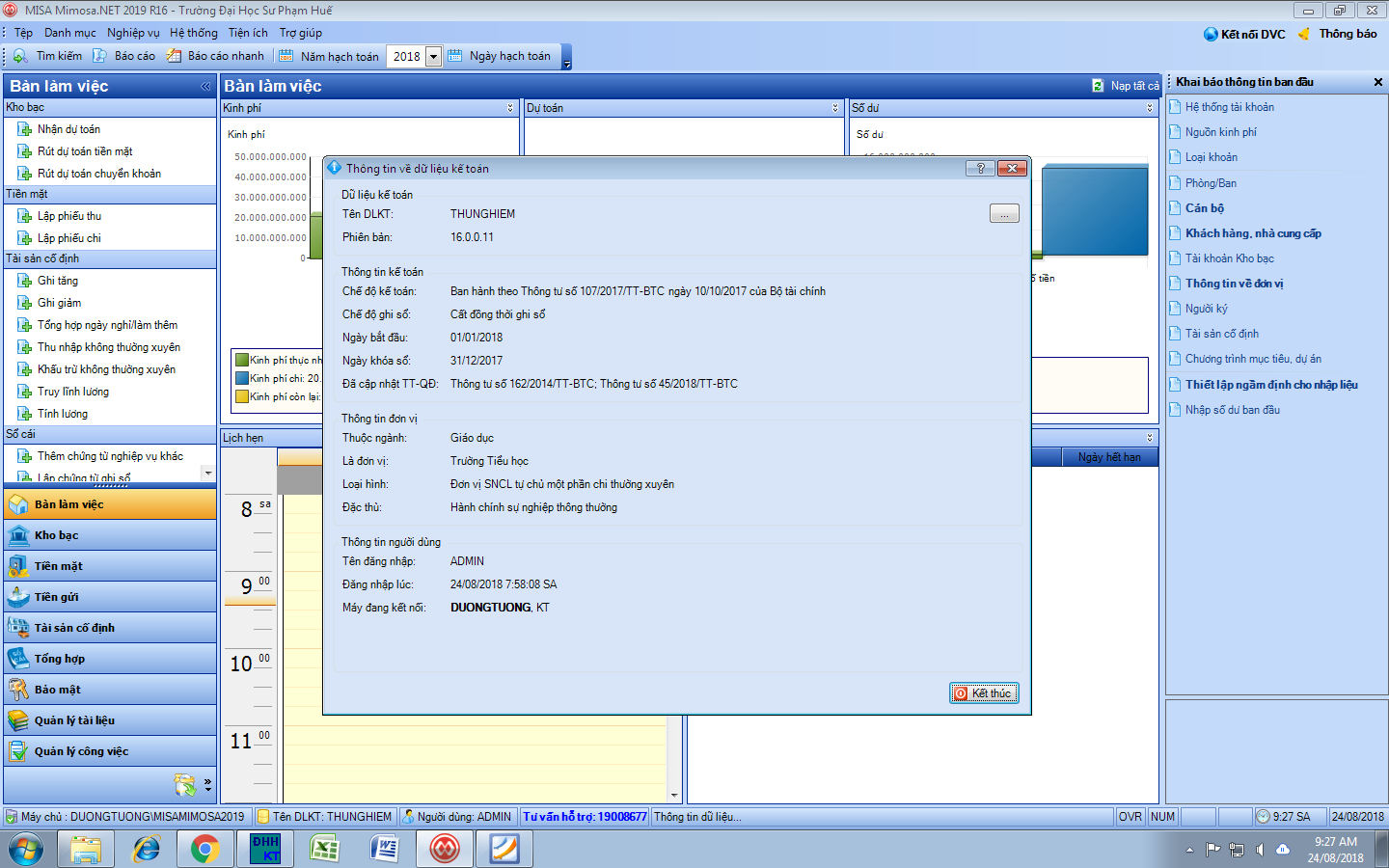This screenshot has height=868, width=1389.
Task: Close Khai báo thông tin ban đầu panel
Action: (1377, 82)
